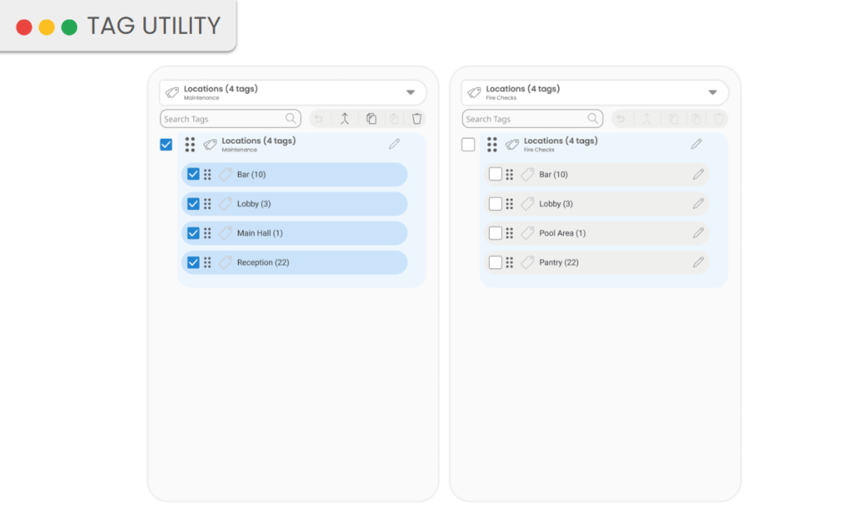Image resolution: width=852 pixels, height=511 pixels.
Task: Open the Maintenance Locations dropdown
Action: (x=410, y=93)
